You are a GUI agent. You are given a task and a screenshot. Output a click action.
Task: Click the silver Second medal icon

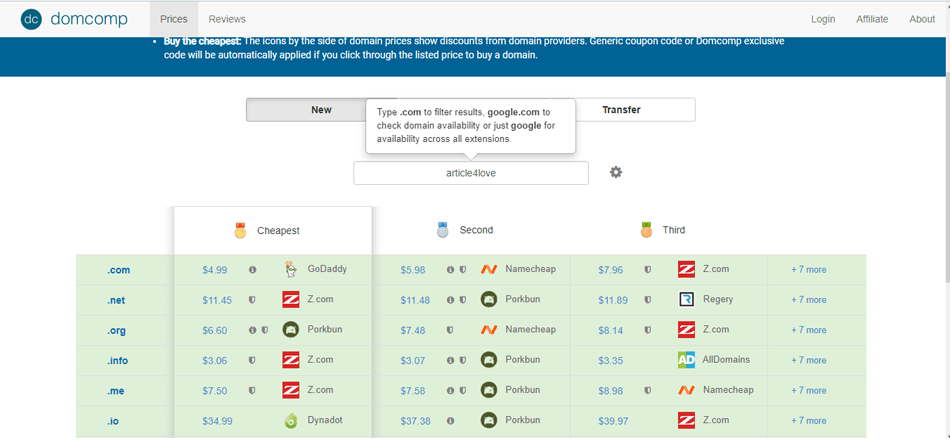[443, 230]
